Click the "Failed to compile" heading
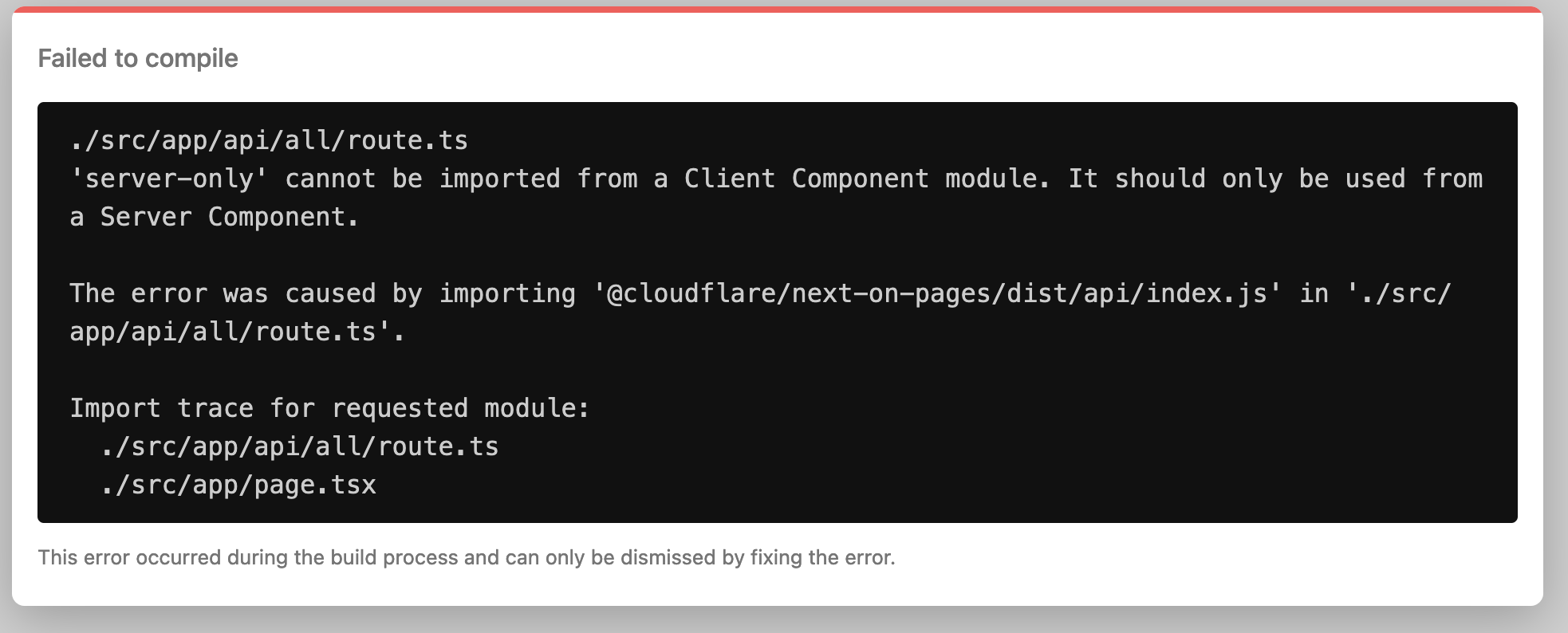The width and height of the screenshot is (1568, 633). click(x=138, y=58)
